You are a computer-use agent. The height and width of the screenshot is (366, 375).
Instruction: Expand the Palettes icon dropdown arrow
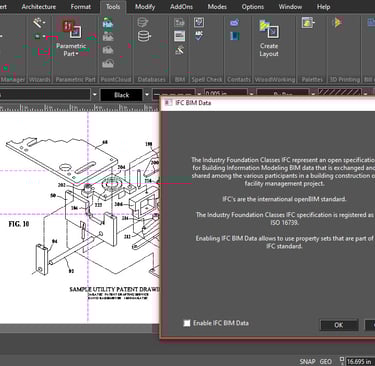pyautogui.click(x=314, y=23)
